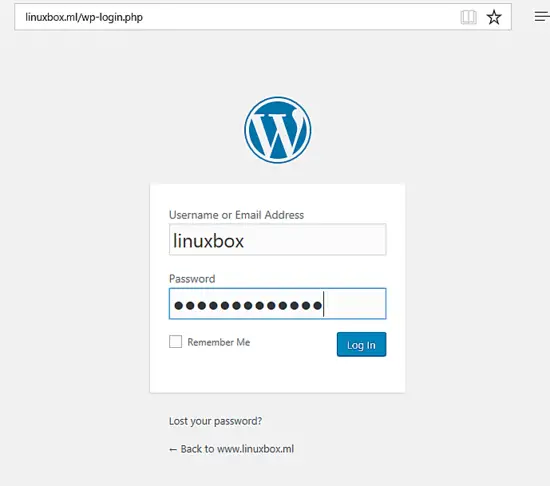This screenshot has width=550, height=486.
Task: Click the masked password dots
Action: coord(248,306)
